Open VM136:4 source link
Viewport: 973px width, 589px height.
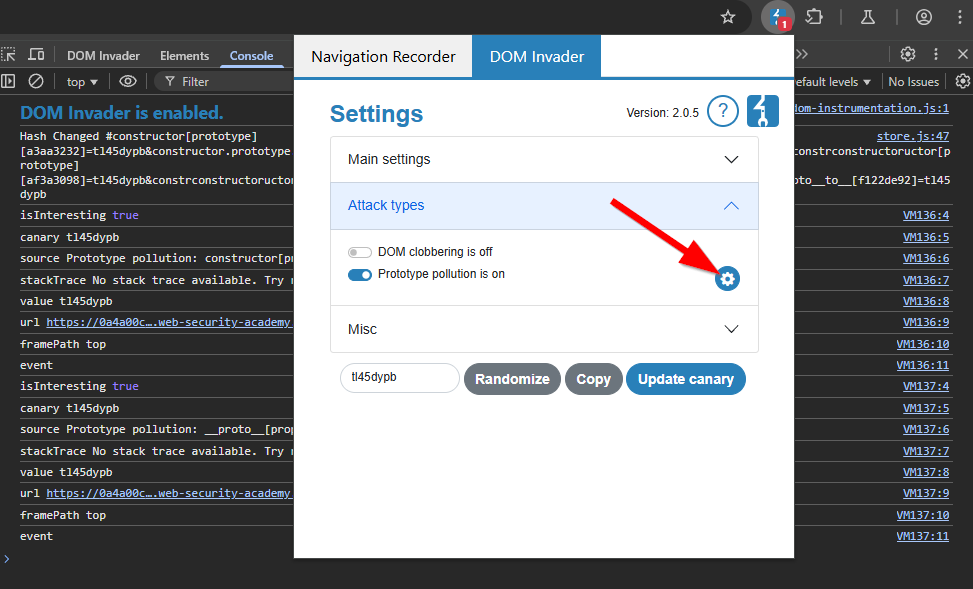pyautogui.click(x=926, y=215)
